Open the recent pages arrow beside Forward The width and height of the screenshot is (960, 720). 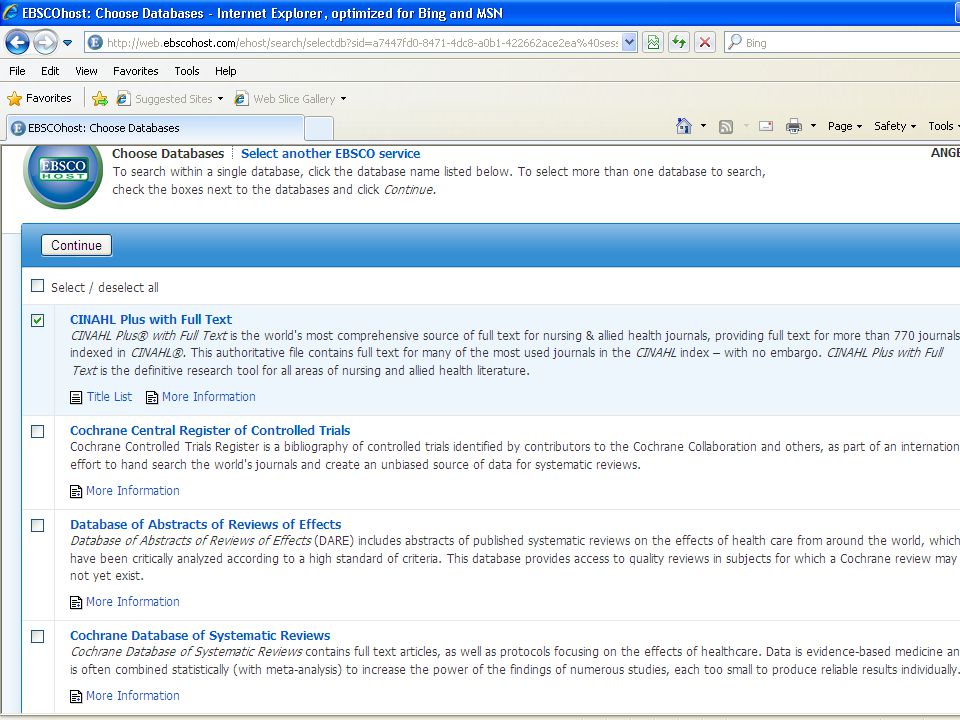(x=67, y=43)
